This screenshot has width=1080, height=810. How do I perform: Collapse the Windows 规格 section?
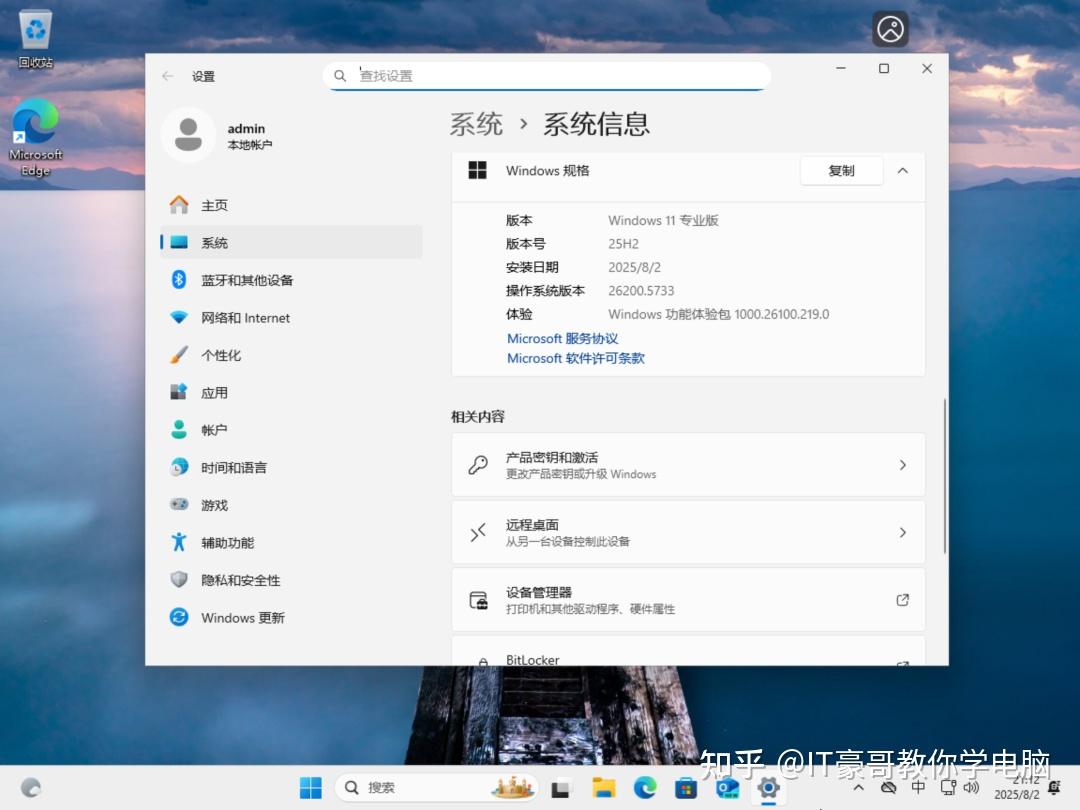(x=902, y=171)
